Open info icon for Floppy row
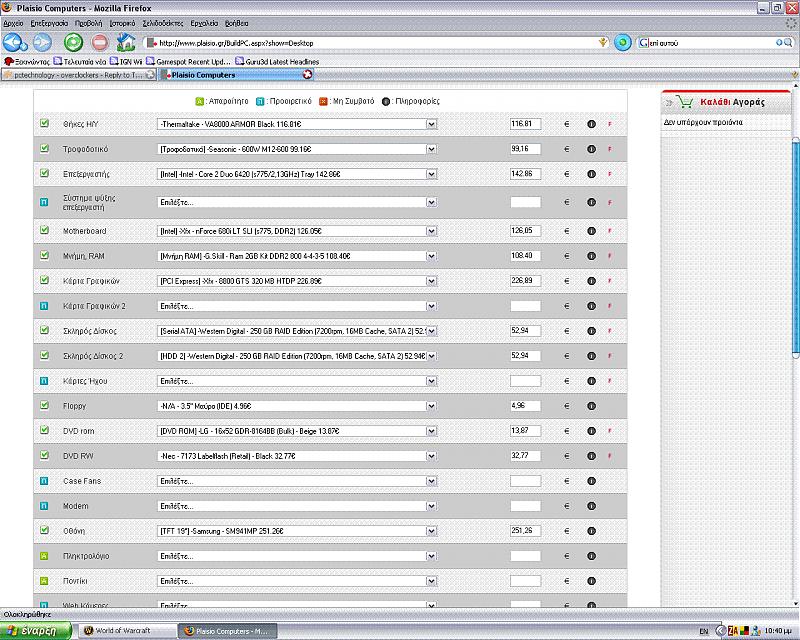The height and width of the screenshot is (640, 800). click(x=591, y=406)
